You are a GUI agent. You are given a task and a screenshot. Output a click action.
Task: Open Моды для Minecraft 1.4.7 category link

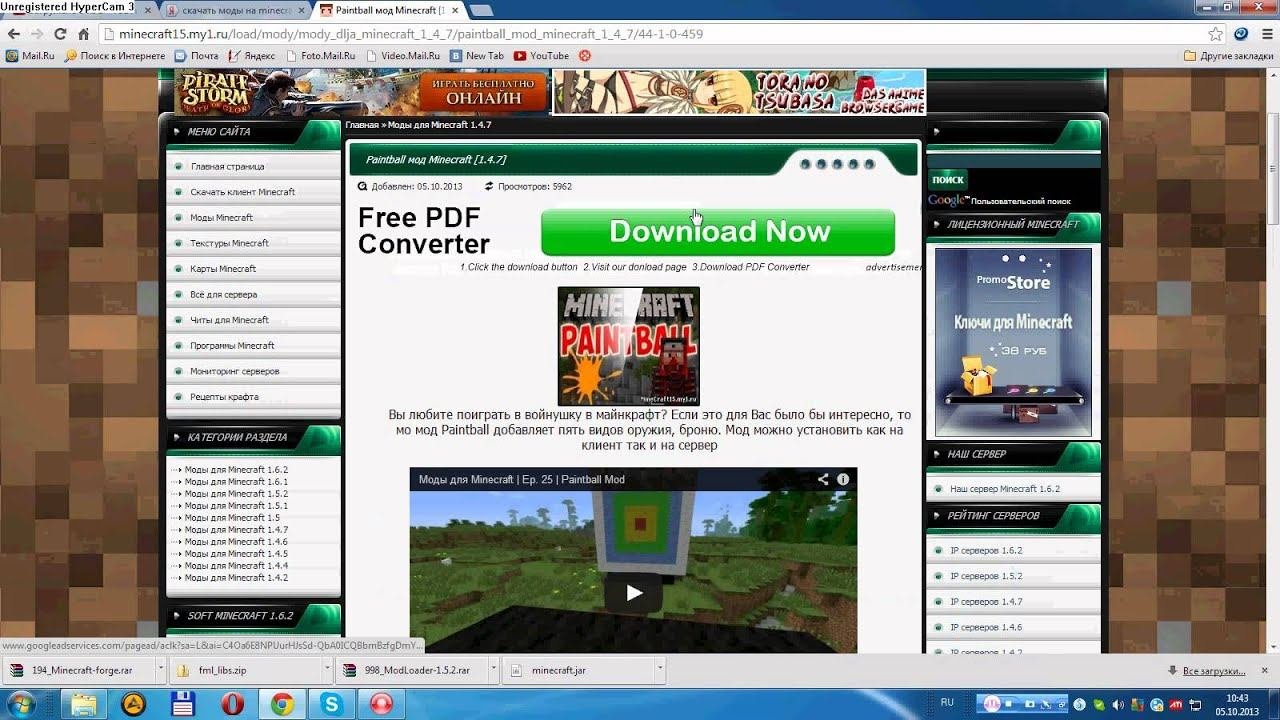(236, 530)
